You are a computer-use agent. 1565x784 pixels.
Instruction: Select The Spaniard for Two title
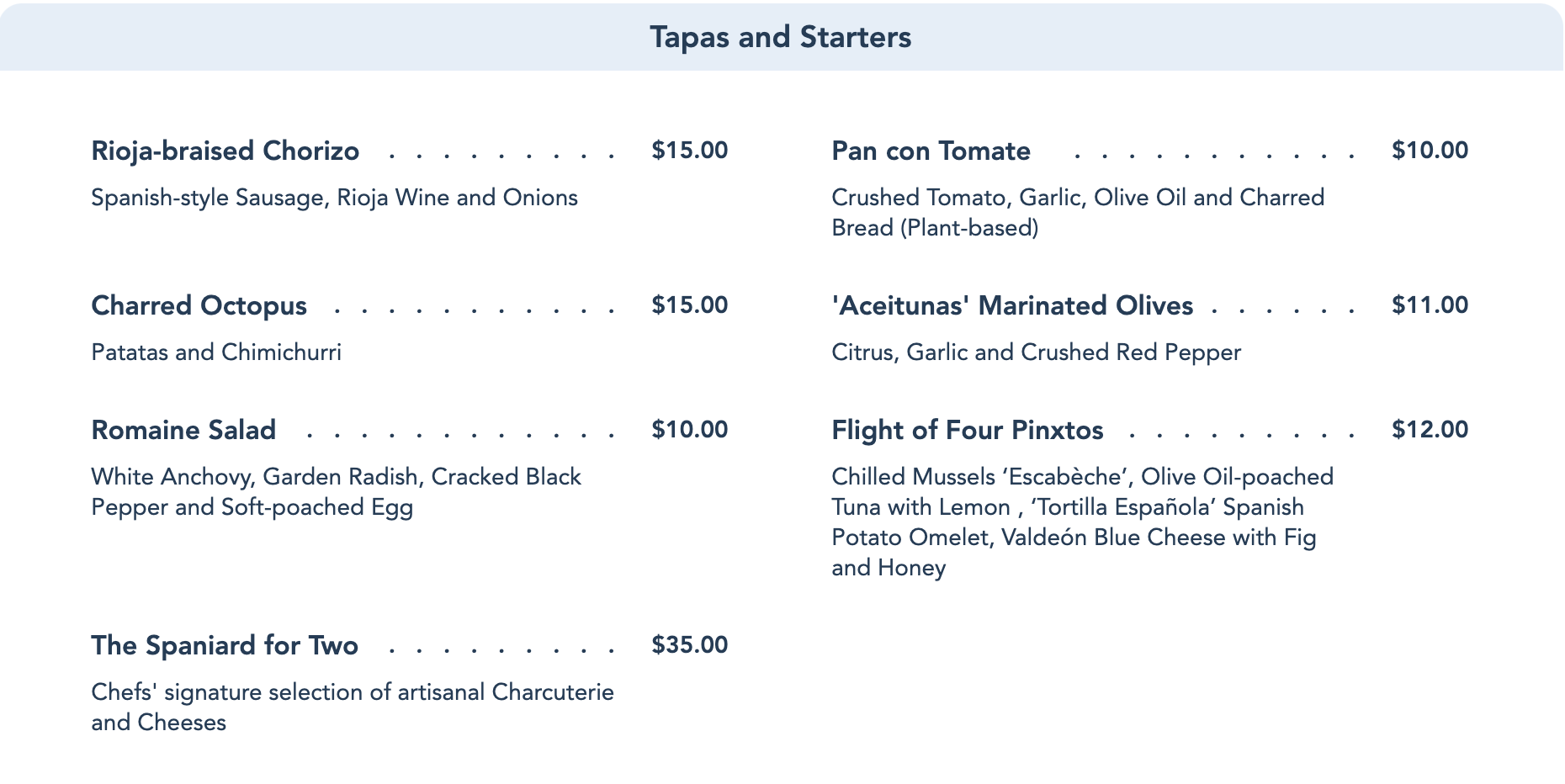[x=225, y=645]
